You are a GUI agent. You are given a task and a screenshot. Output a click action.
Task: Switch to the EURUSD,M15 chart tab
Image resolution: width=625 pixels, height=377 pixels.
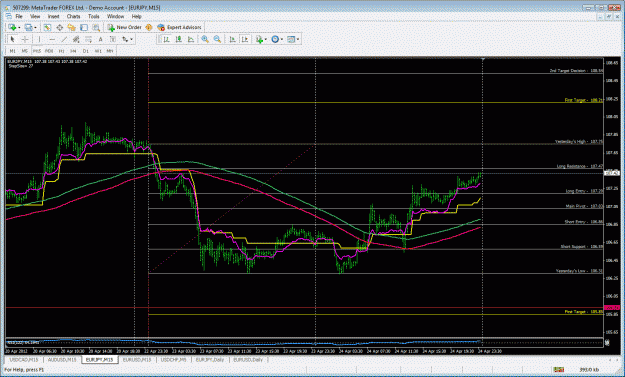pos(137,360)
